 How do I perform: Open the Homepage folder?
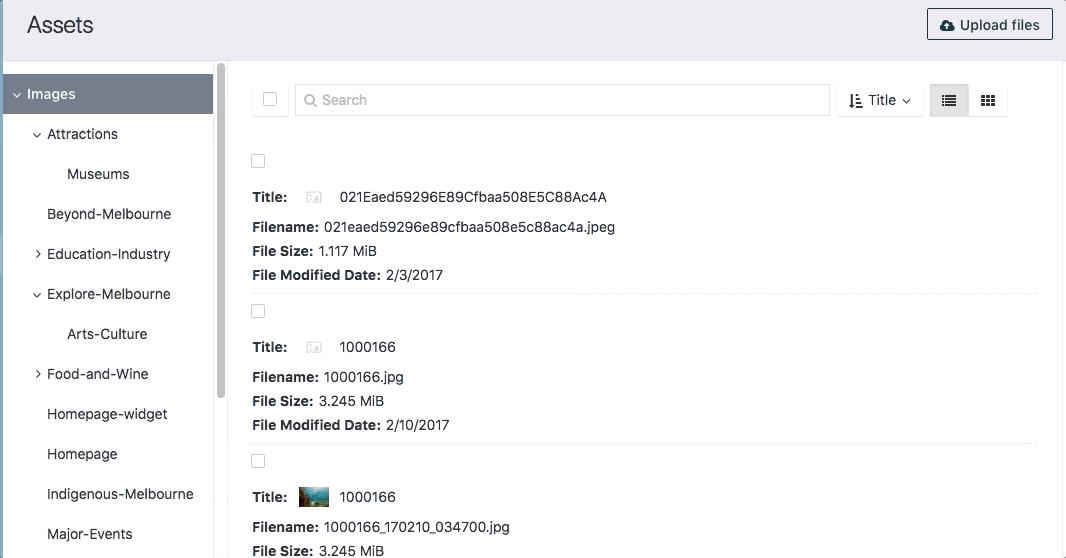click(x=82, y=454)
